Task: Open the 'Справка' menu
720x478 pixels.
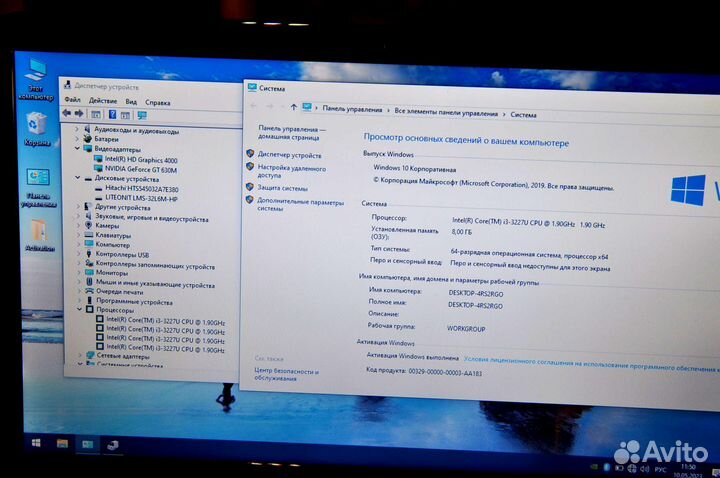Action: pyautogui.click(x=158, y=102)
